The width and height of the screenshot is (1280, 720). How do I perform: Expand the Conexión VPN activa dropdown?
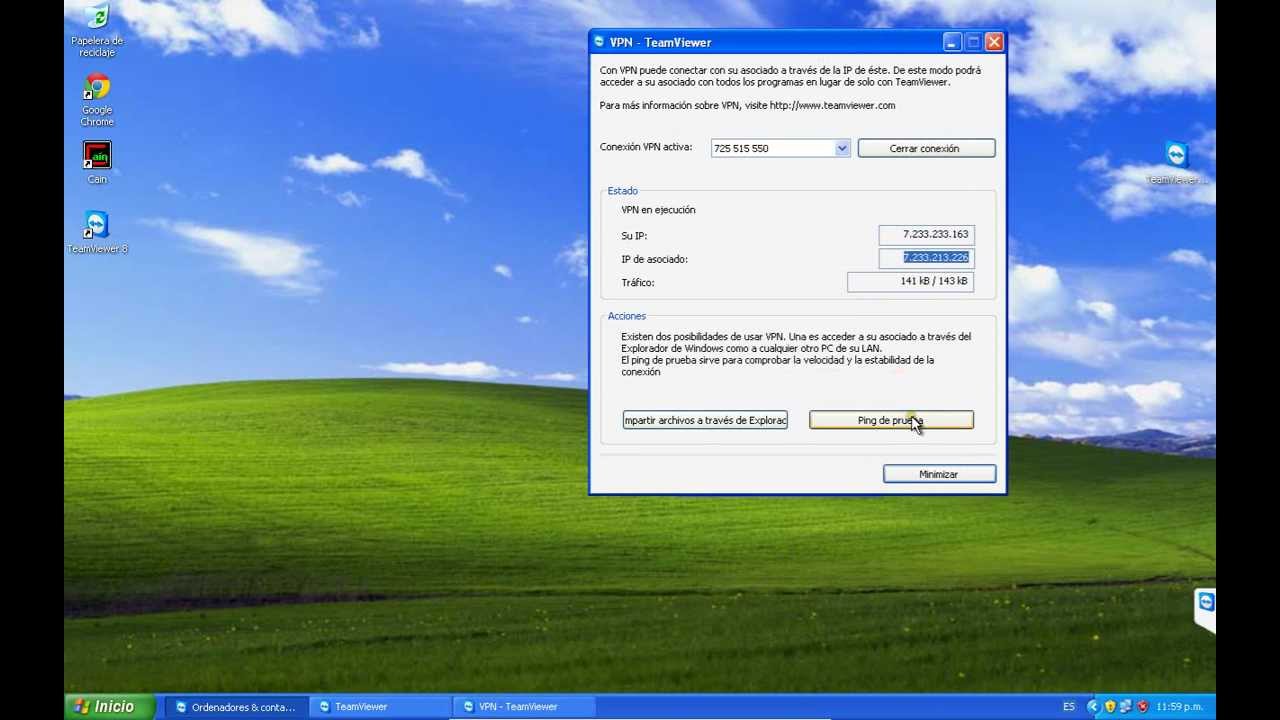click(x=842, y=148)
